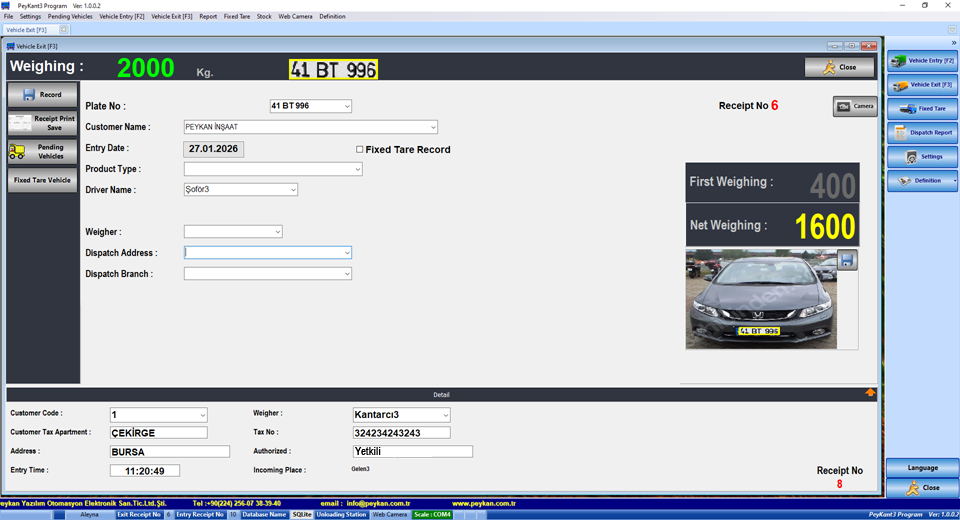
Task: Click Vehicle Entry [F2] in the right sidebar
Action: coord(922,61)
